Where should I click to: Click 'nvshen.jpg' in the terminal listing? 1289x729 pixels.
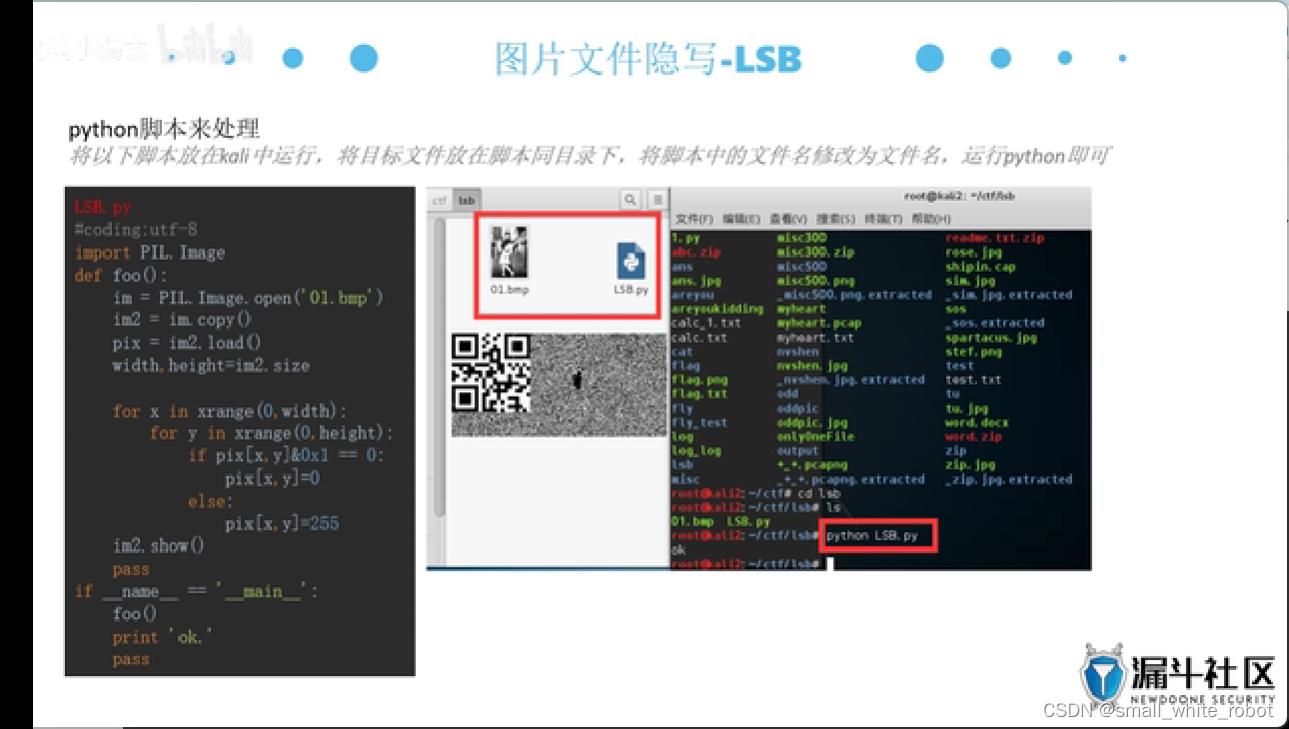[812, 366]
